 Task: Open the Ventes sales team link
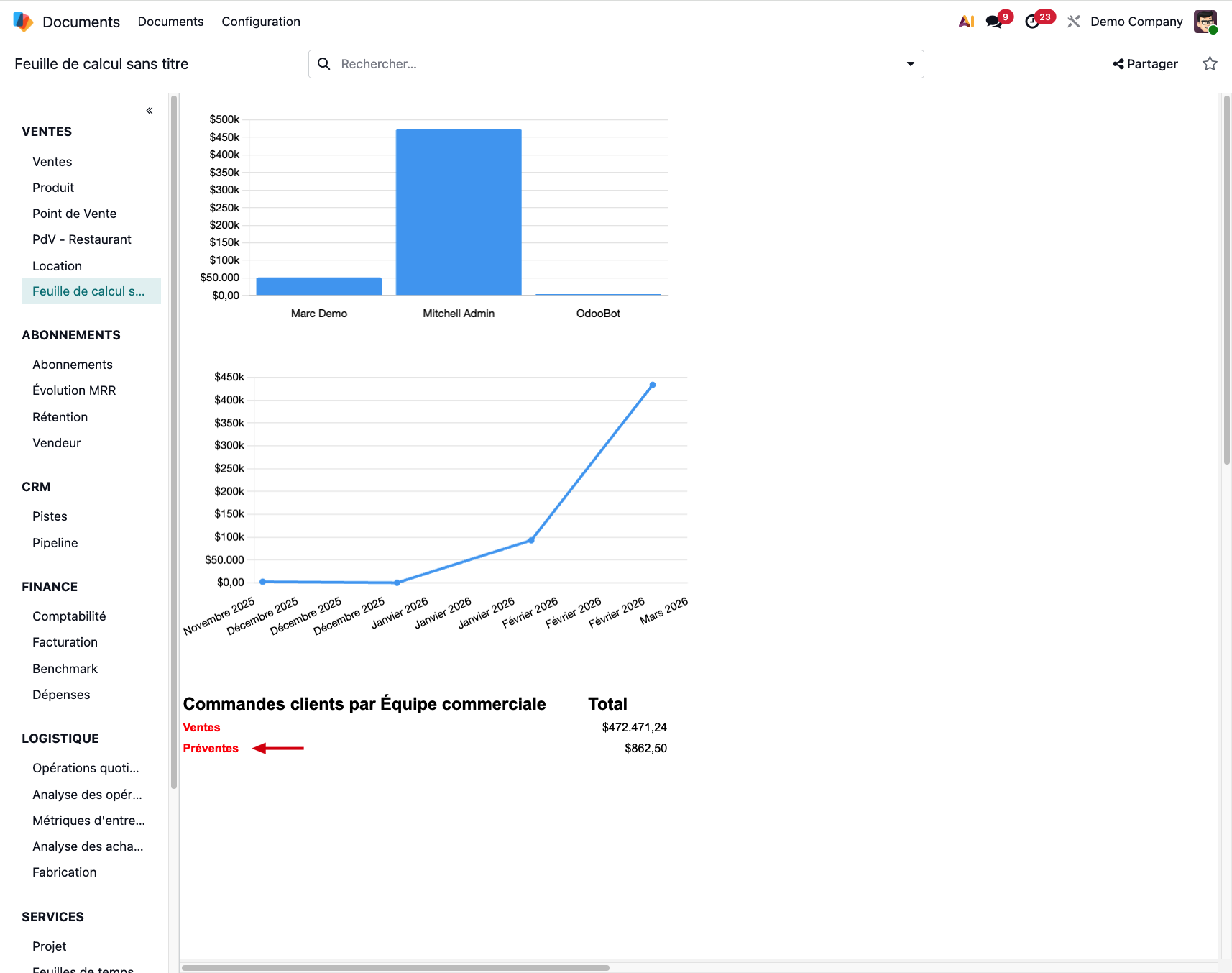point(201,727)
